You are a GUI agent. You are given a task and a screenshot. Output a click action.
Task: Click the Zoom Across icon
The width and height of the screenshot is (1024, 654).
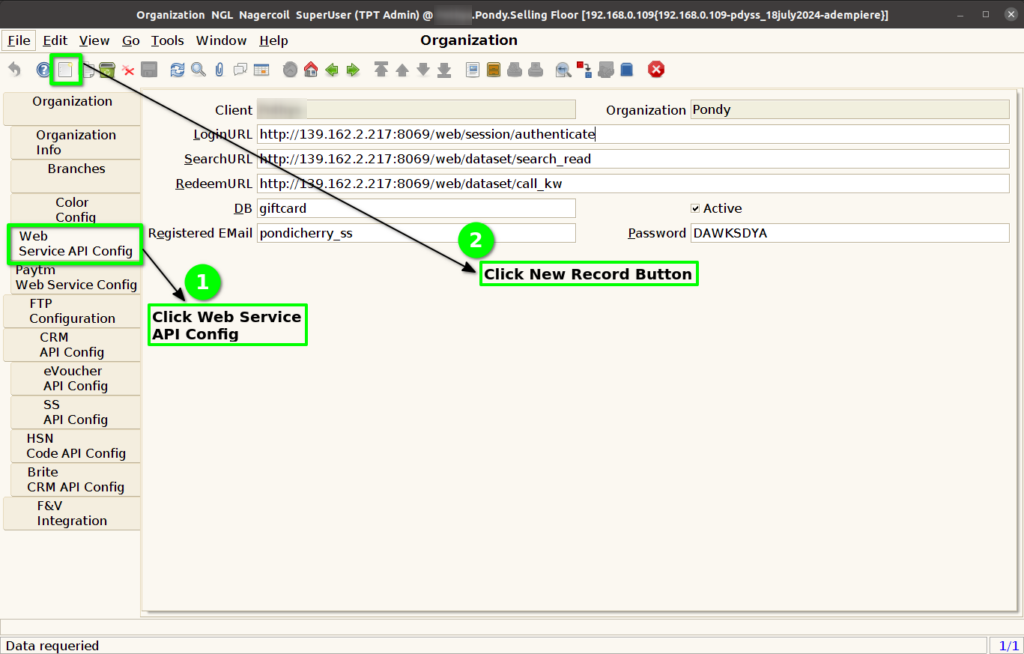click(x=563, y=69)
